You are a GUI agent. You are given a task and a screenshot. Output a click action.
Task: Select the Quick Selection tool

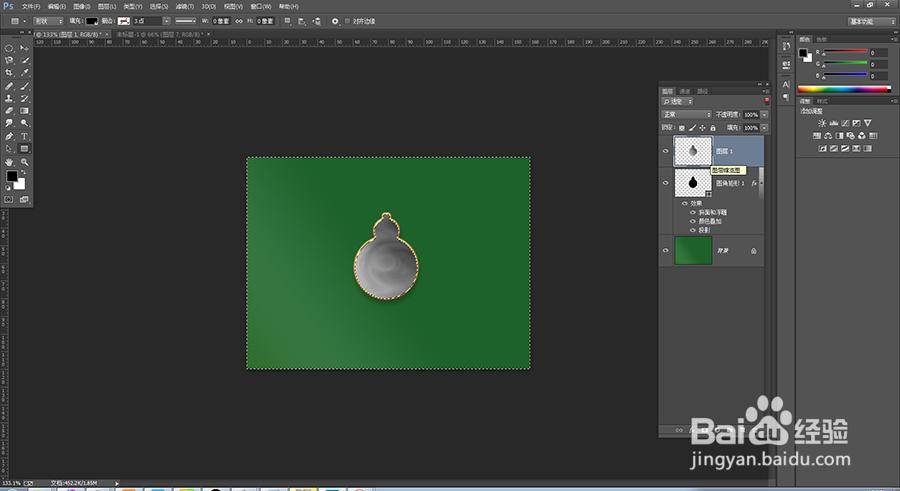click(25, 60)
